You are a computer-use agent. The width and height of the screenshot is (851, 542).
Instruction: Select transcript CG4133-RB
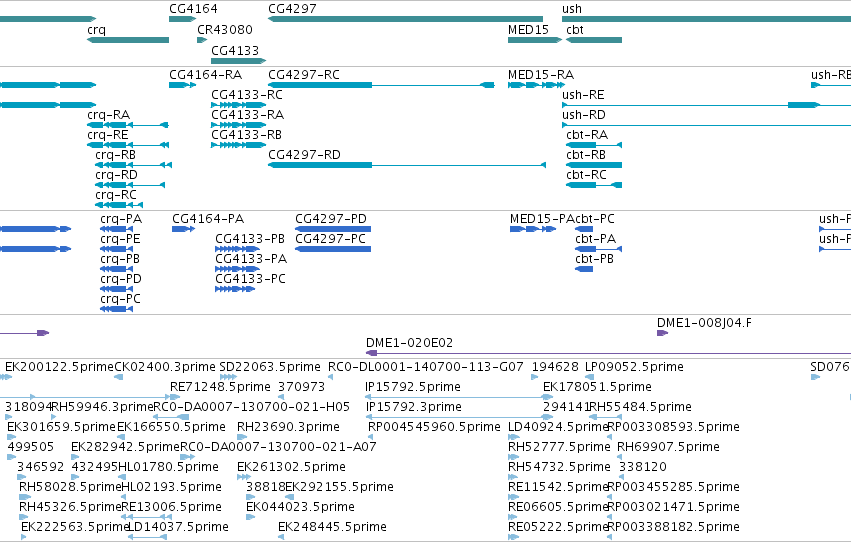tap(246, 135)
